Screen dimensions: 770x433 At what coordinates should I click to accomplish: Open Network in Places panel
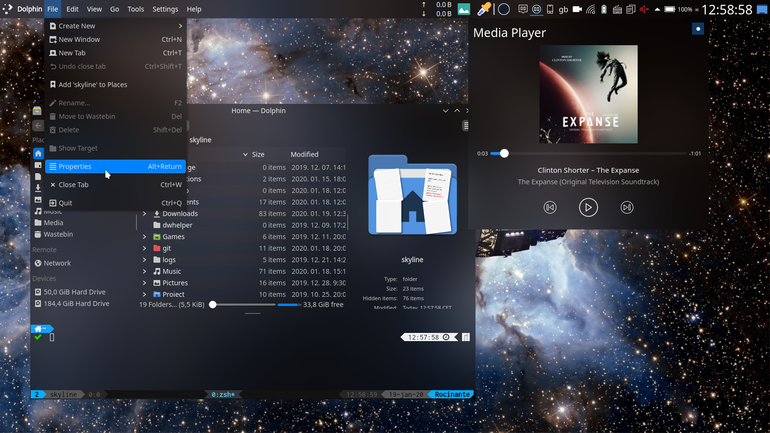(x=57, y=263)
